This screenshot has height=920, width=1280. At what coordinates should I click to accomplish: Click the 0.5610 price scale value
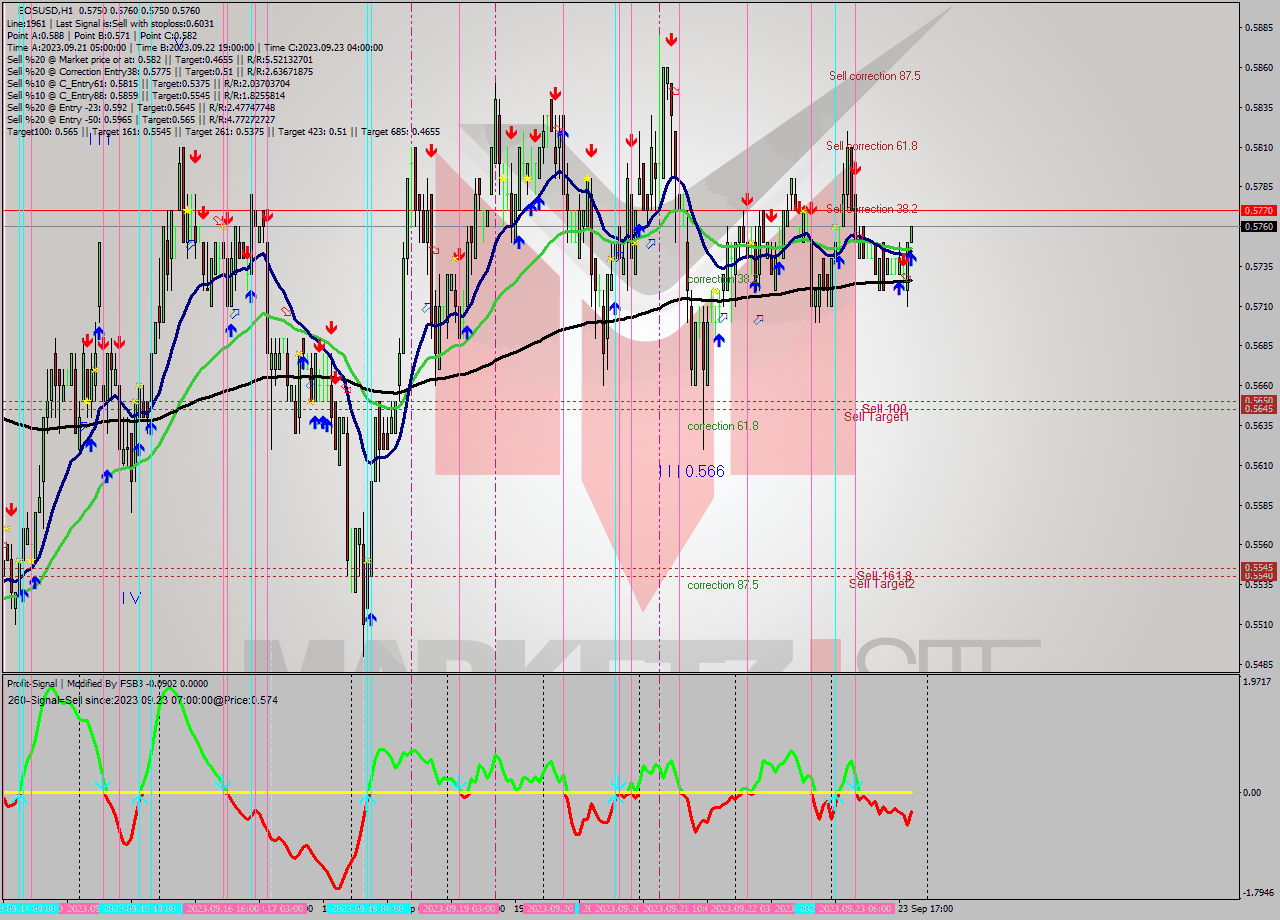pos(1258,465)
